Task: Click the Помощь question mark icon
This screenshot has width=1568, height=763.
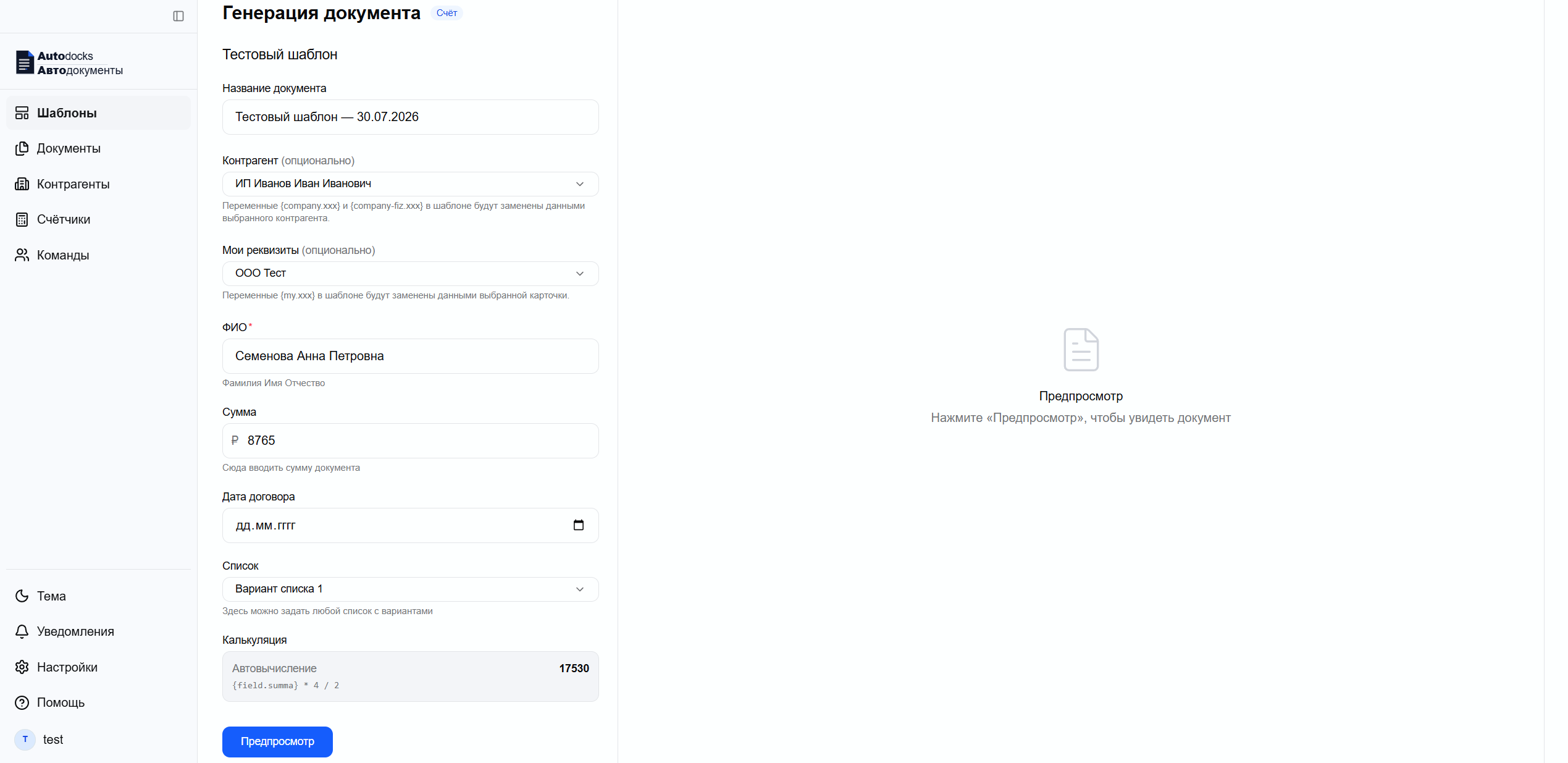Action: pyautogui.click(x=22, y=702)
